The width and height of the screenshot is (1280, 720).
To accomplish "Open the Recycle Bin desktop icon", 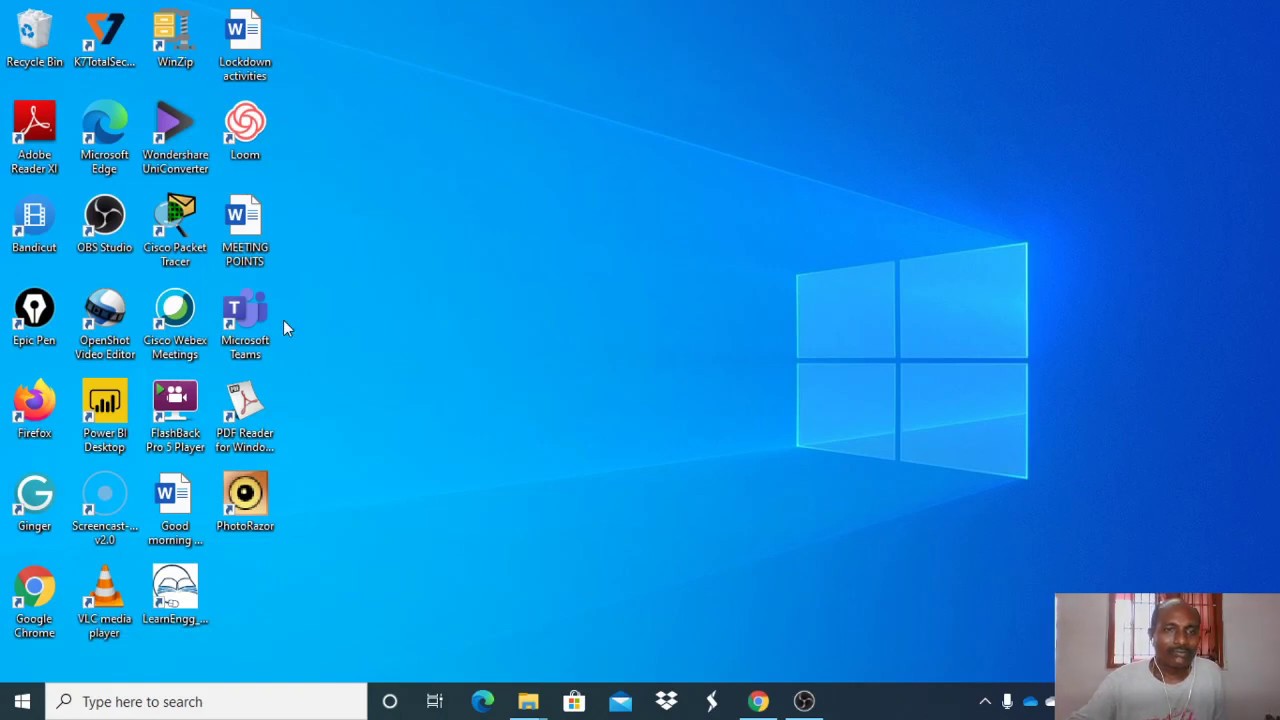I will pyautogui.click(x=34, y=40).
